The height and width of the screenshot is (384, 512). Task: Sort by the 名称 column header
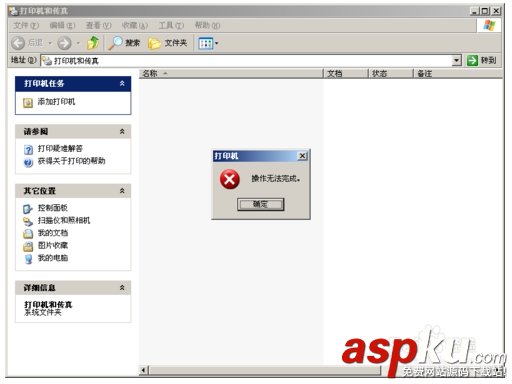click(x=231, y=73)
